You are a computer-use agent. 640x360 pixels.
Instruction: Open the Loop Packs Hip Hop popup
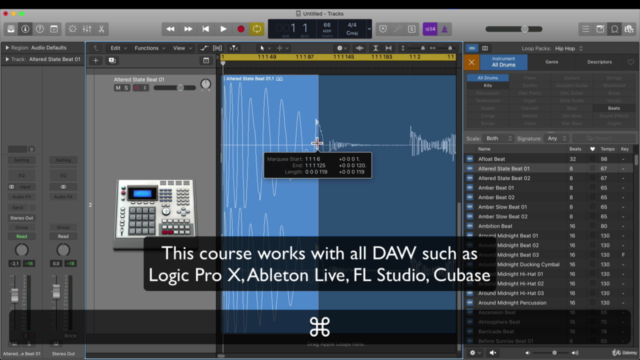click(x=569, y=48)
